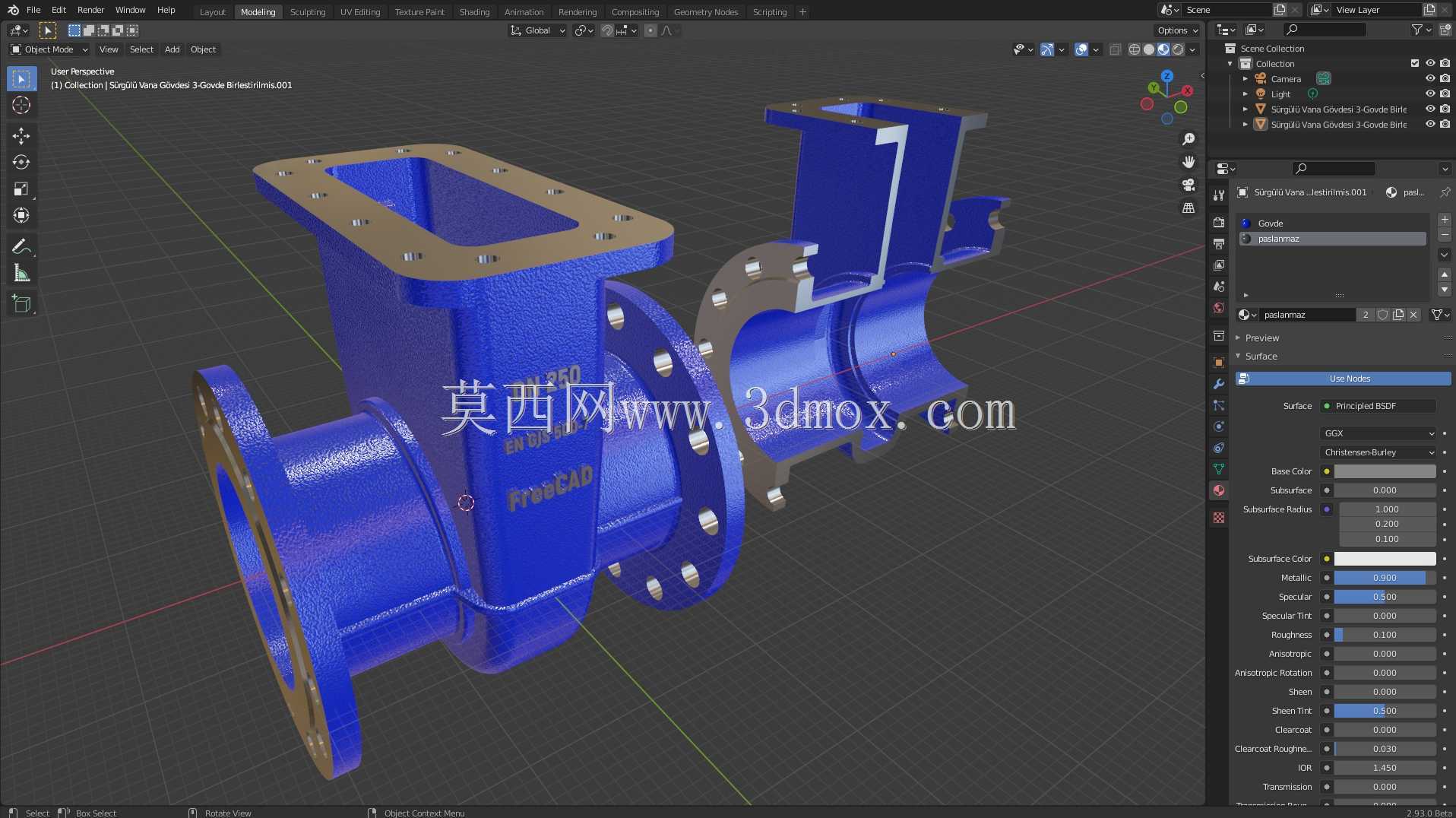This screenshot has height=818, width=1456.
Task: Open the View Layer properties tab
Action: (1219, 265)
